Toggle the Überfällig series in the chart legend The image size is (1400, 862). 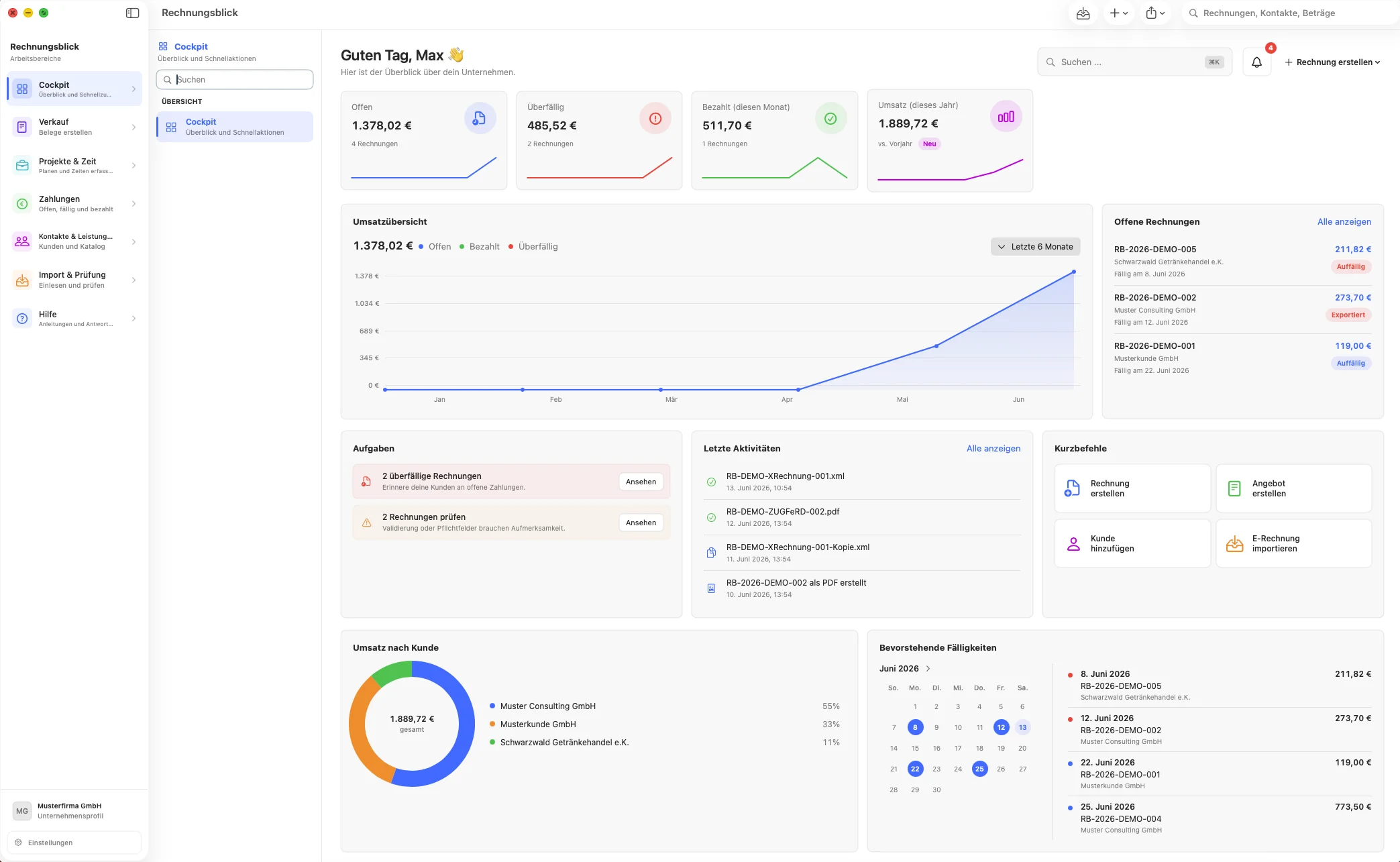click(533, 247)
